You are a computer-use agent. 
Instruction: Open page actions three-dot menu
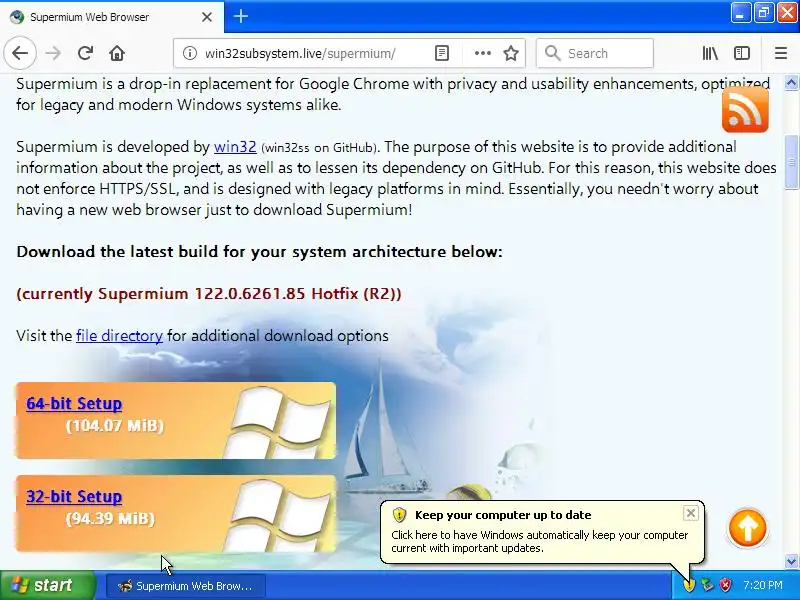[482, 53]
